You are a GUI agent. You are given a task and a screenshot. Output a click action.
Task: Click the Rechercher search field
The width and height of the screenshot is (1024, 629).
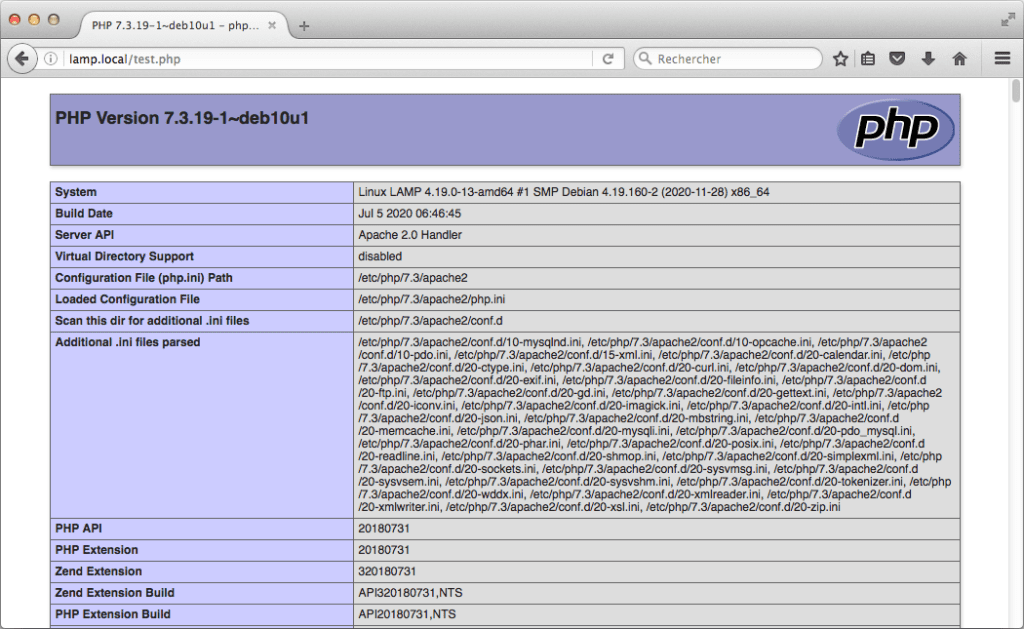click(x=730, y=58)
